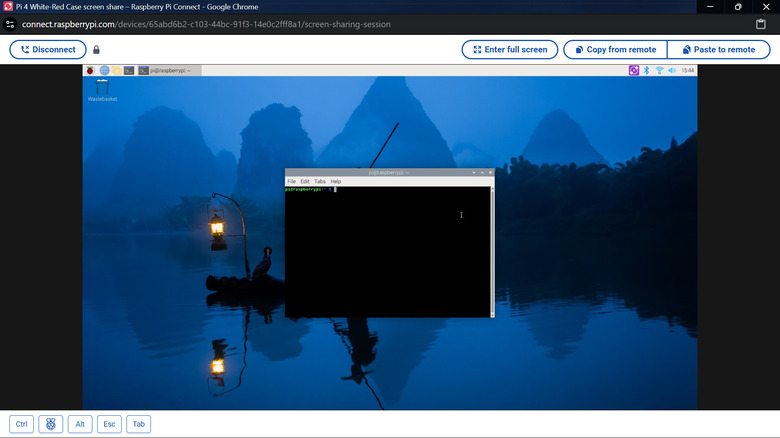Screen dimensions: 780x438
Task: Send the Esc key button
Action: [x=109, y=424]
